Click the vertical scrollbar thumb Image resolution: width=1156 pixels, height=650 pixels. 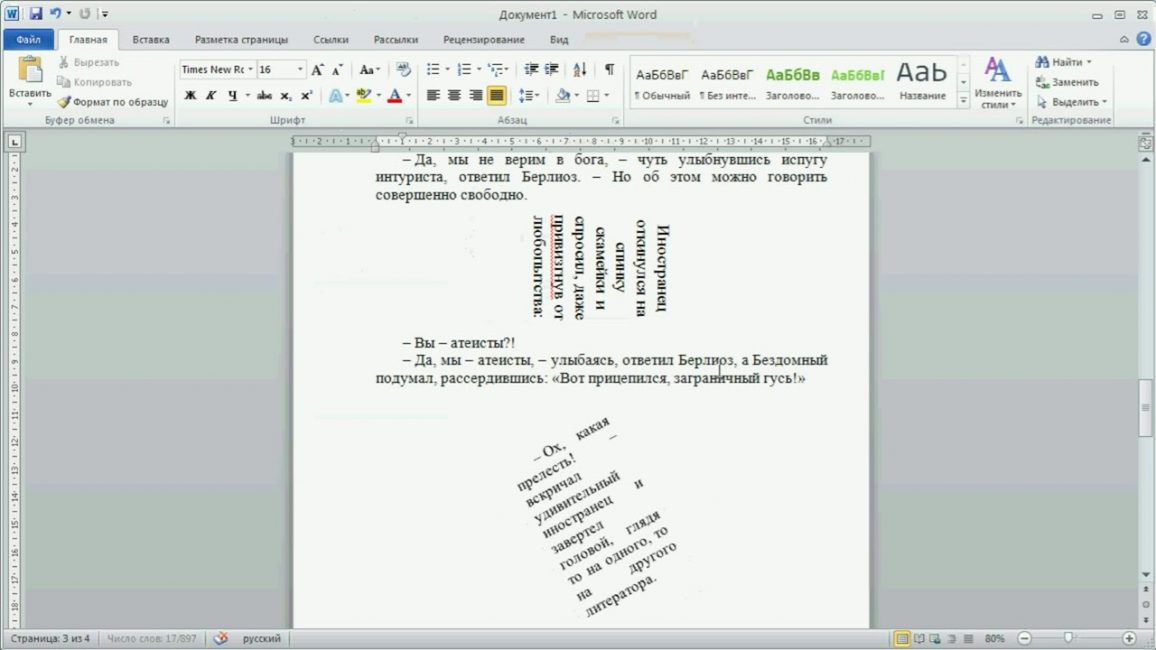(1146, 408)
